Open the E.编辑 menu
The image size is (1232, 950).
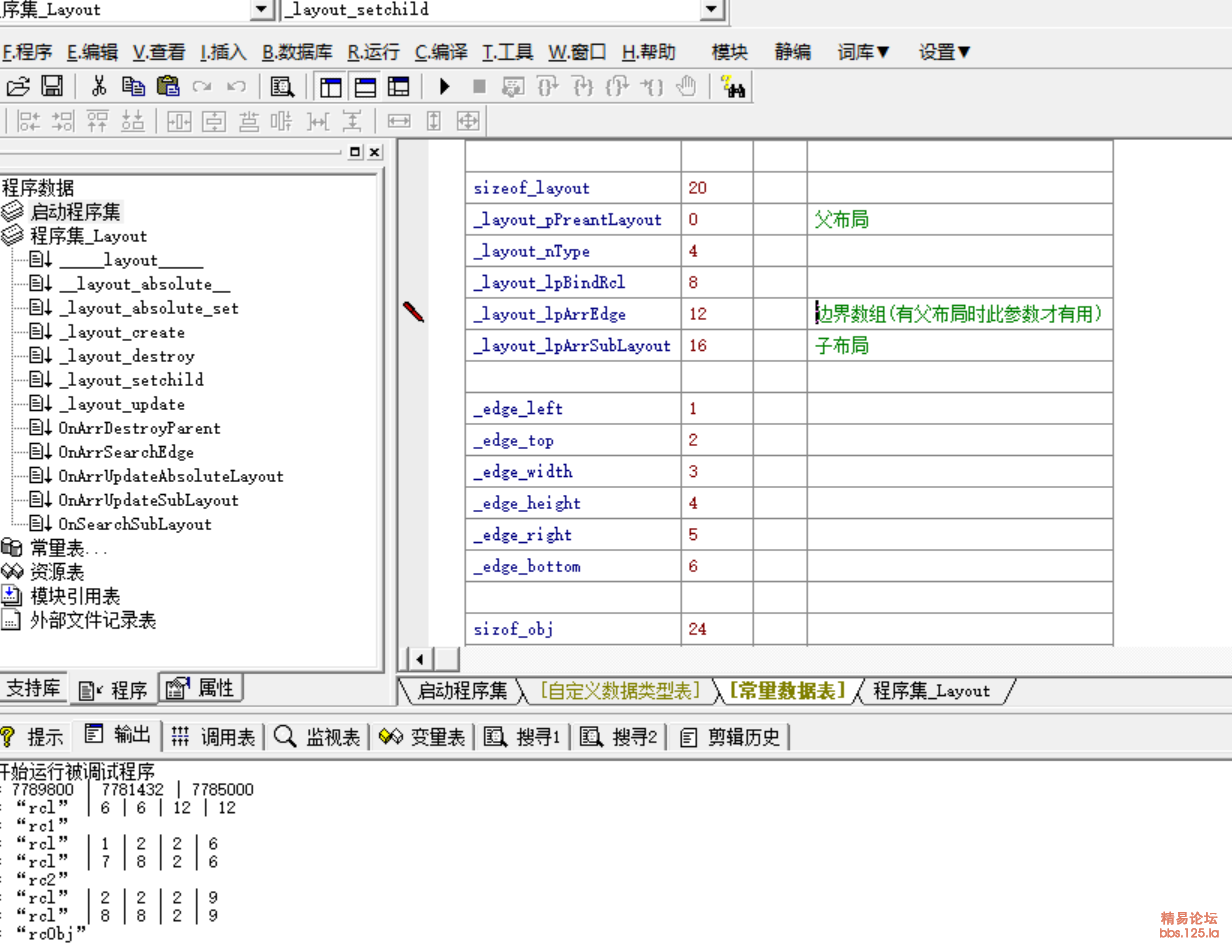click(92, 52)
